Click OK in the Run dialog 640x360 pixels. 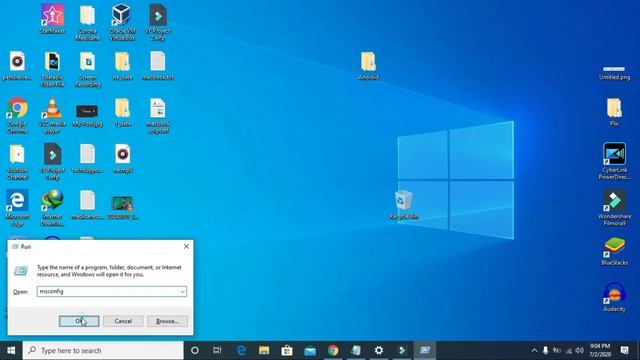[79, 321]
